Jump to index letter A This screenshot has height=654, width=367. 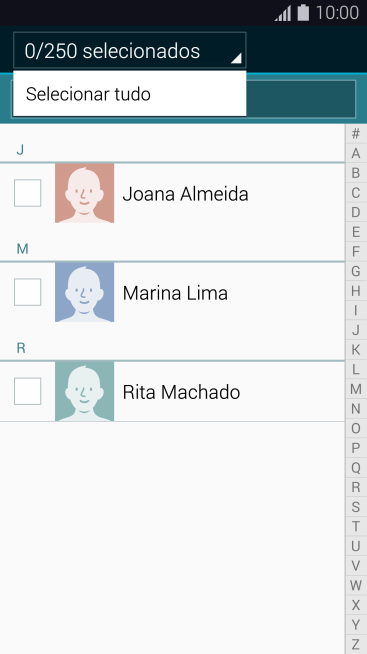tap(356, 153)
